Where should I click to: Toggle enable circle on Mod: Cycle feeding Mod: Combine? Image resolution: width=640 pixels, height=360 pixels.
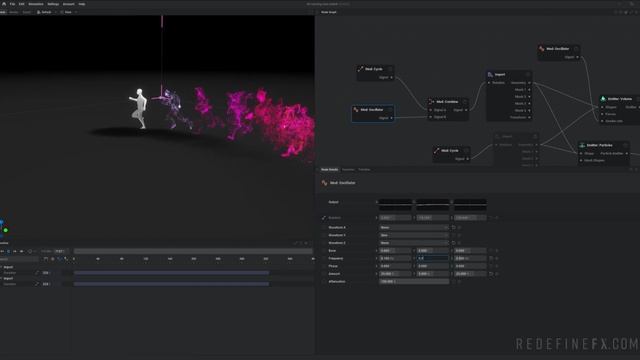390,69
